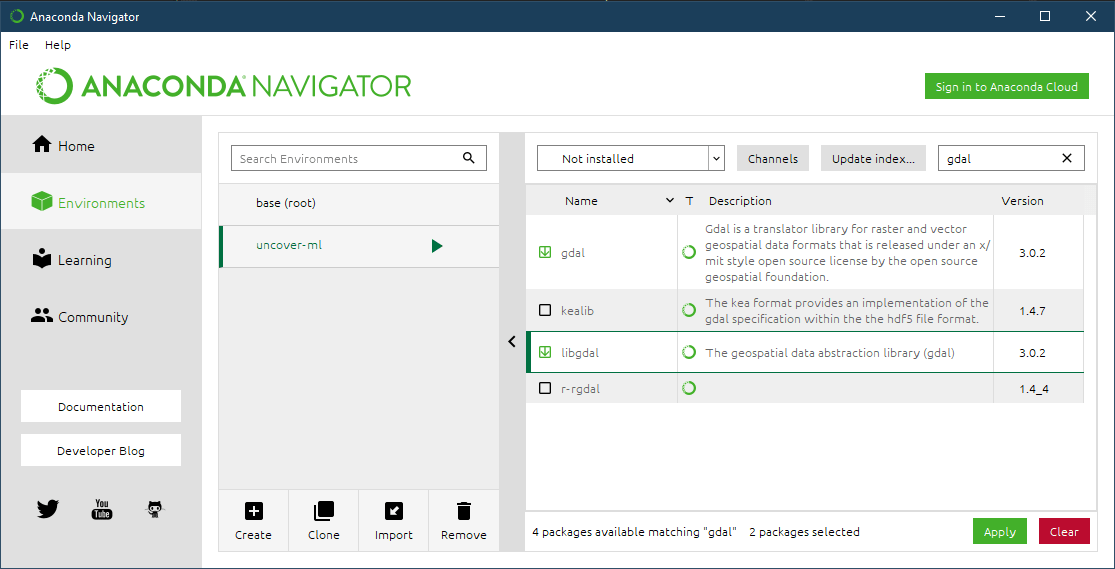Open the Home section

(x=101, y=146)
